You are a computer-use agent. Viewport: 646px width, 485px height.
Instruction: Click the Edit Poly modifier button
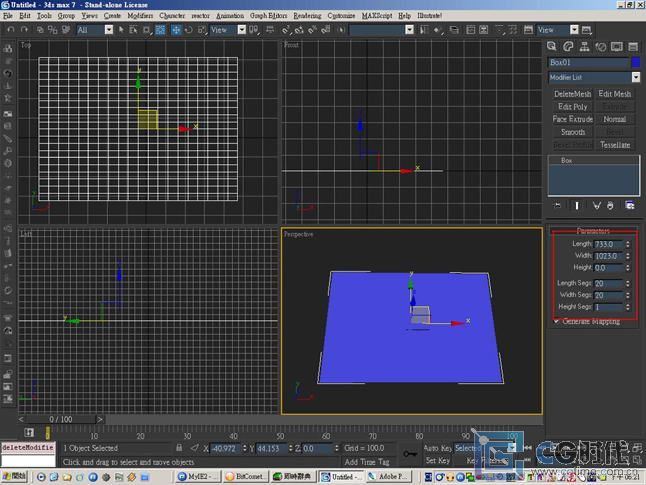(x=572, y=107)
